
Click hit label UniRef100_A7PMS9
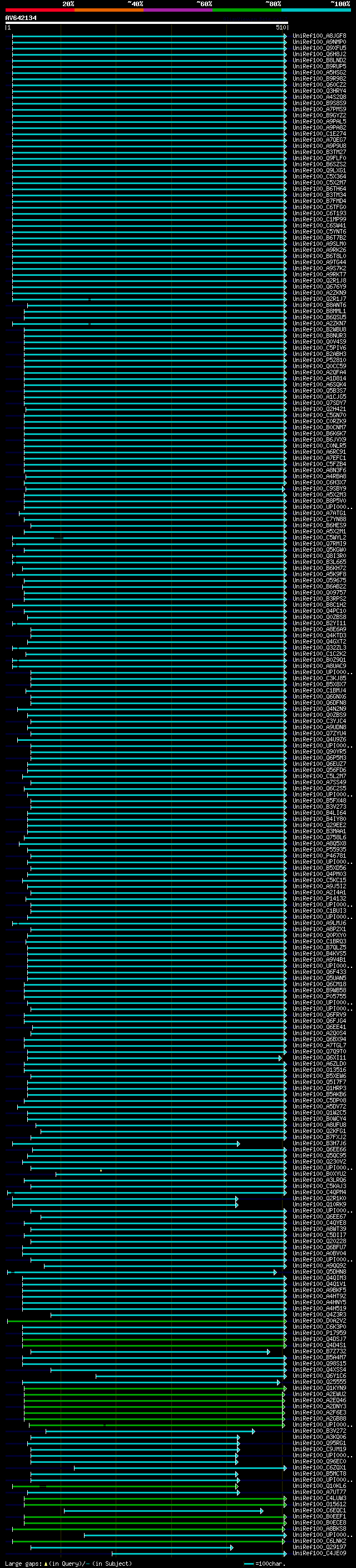pos(319,109)
